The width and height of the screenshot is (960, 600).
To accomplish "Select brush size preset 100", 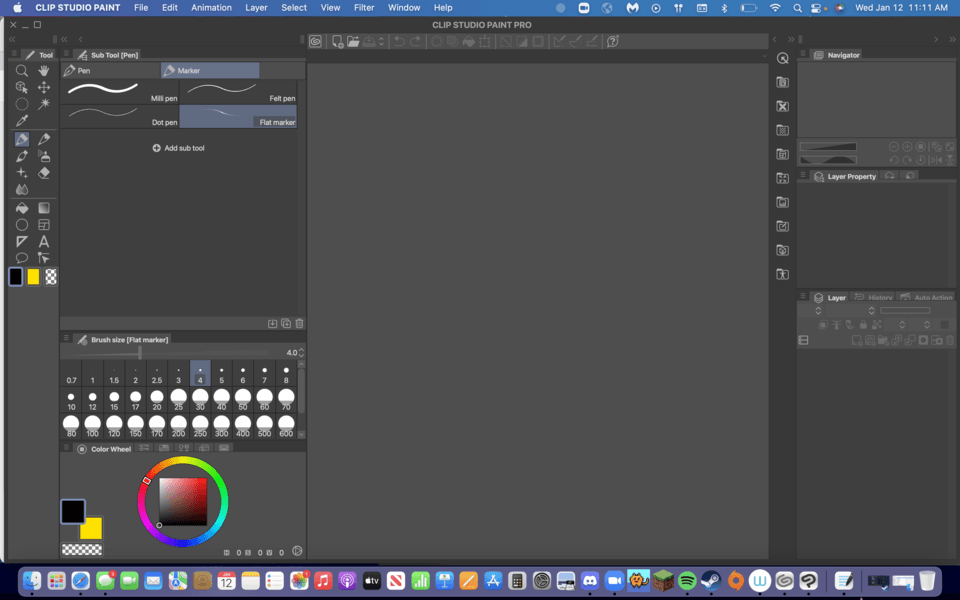I will (92, 426).
